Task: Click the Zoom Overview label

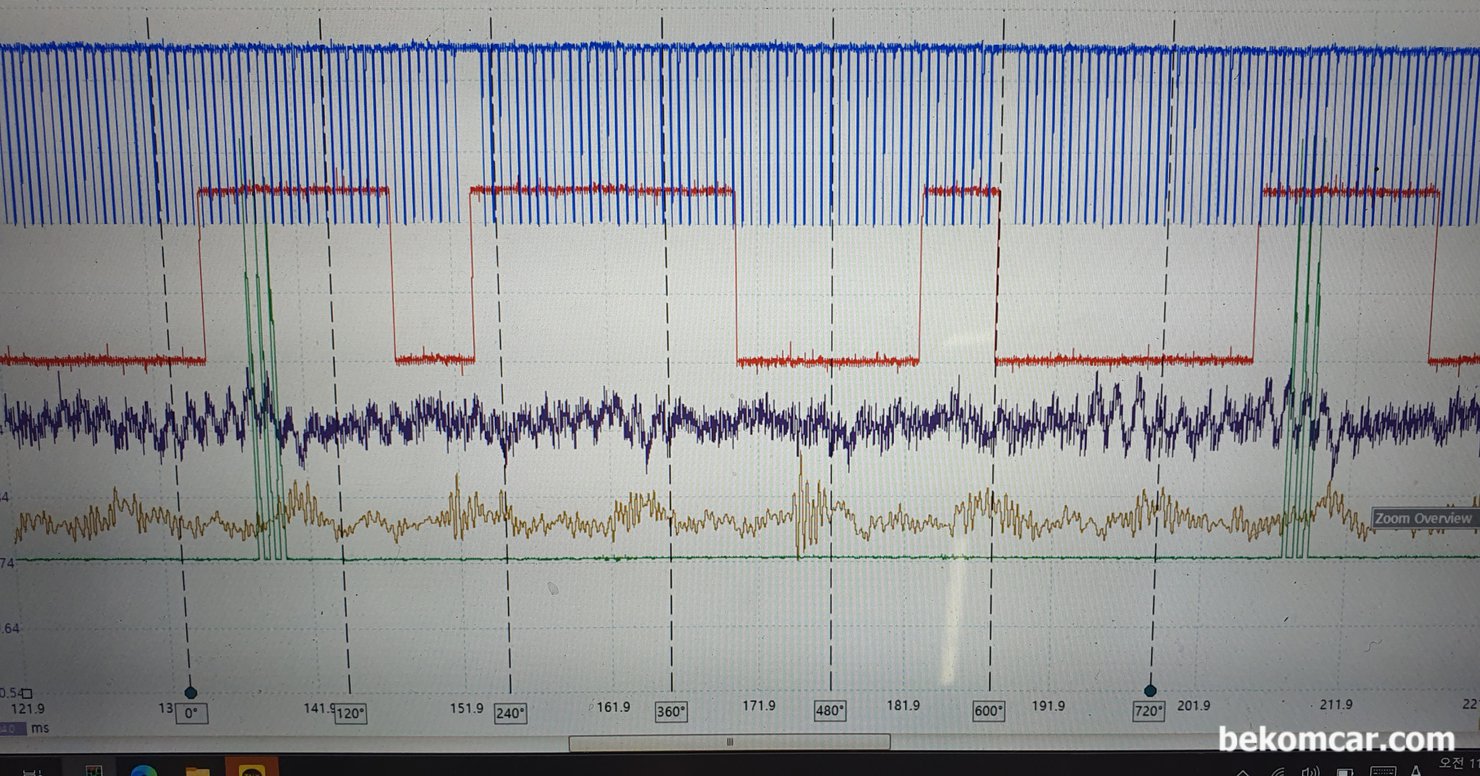Action: [x=1423, y=518]
